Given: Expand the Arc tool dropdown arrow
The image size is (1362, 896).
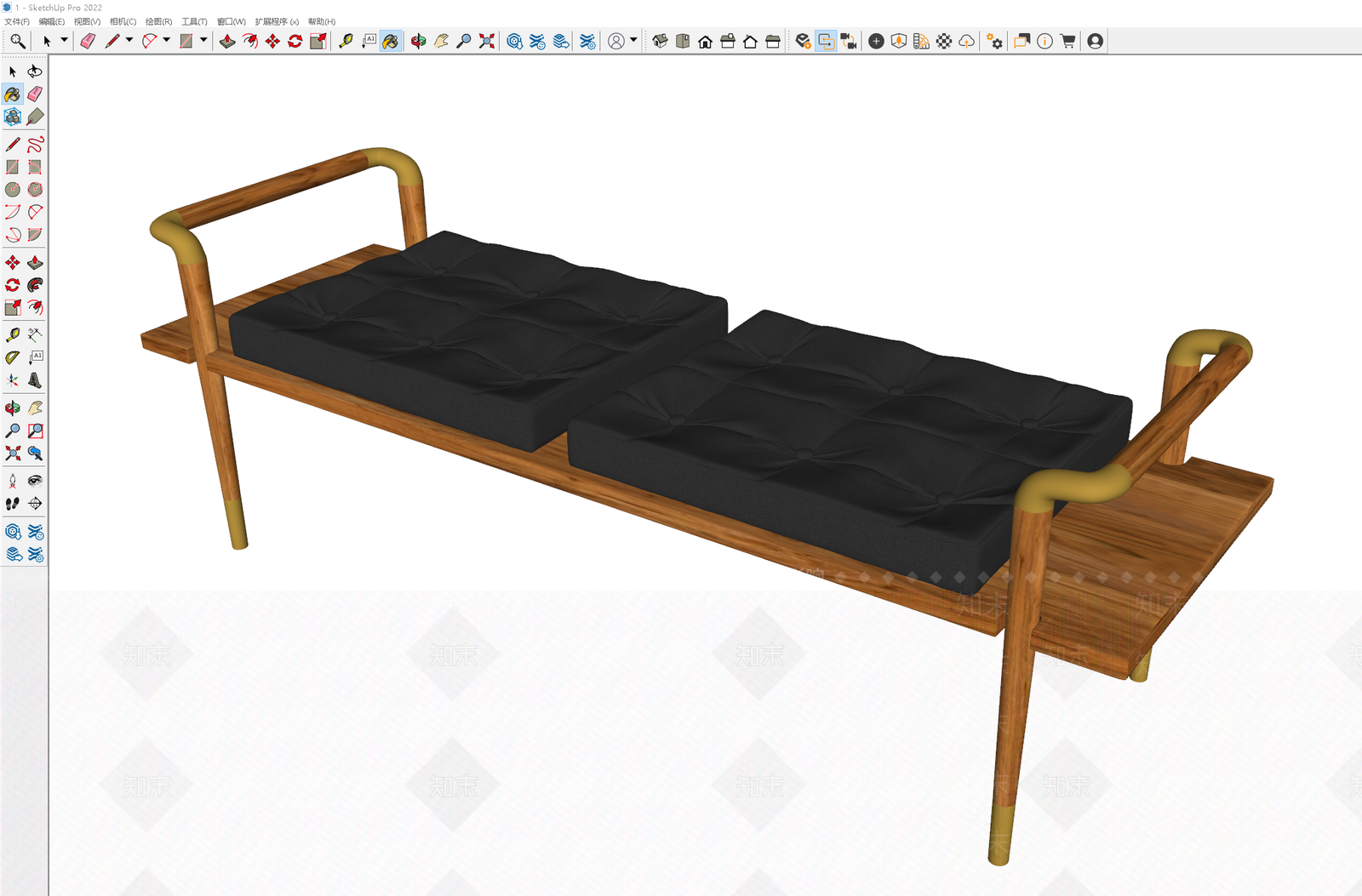Looking at the screenshot, I should [167, 40].
